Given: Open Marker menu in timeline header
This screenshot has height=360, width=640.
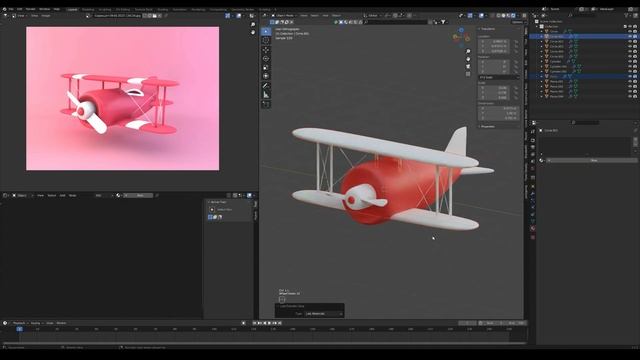Looking at the screenshot, I should pyautogui.click(x=62, y=323).
